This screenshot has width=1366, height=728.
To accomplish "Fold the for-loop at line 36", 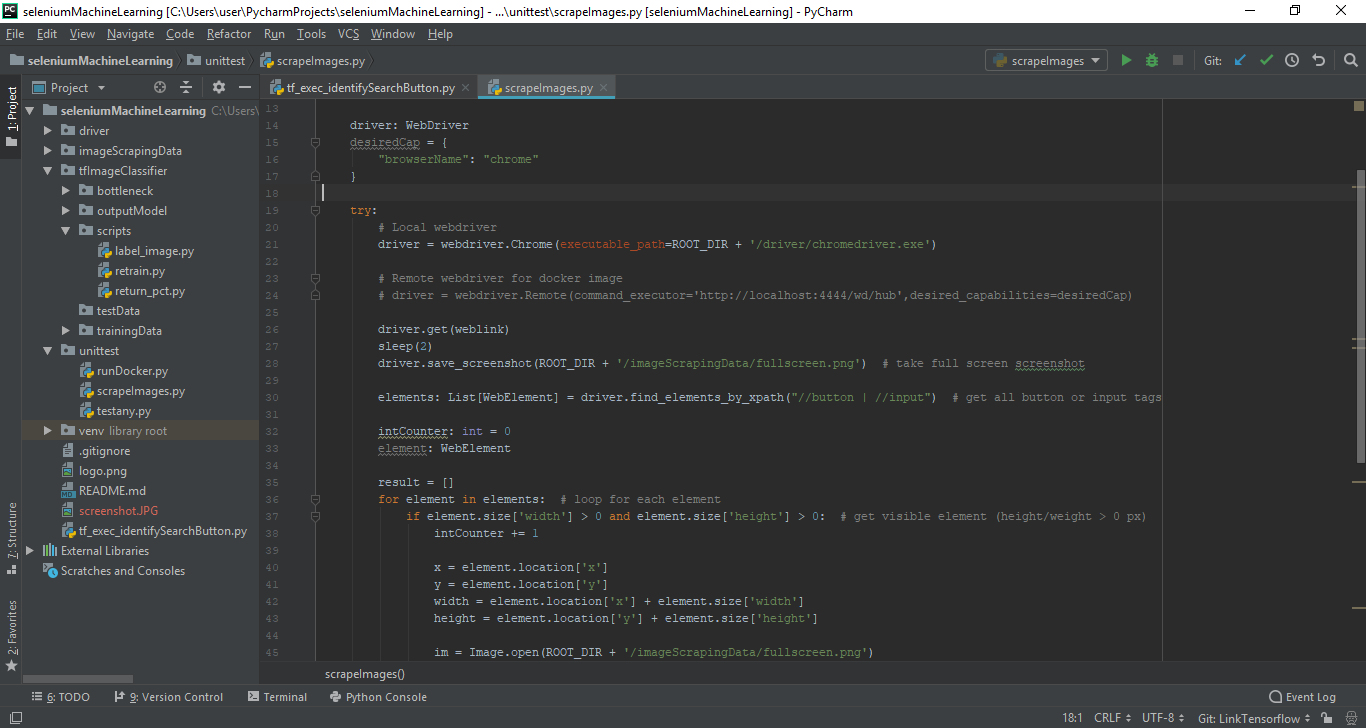I will [315, 499].
